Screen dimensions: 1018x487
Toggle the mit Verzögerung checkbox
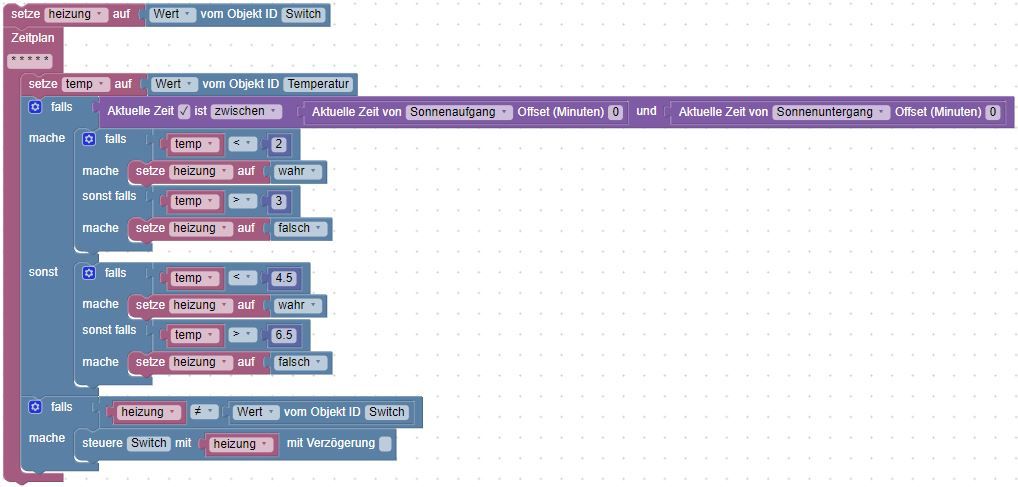pyautogui.click(x=385, y=443)
